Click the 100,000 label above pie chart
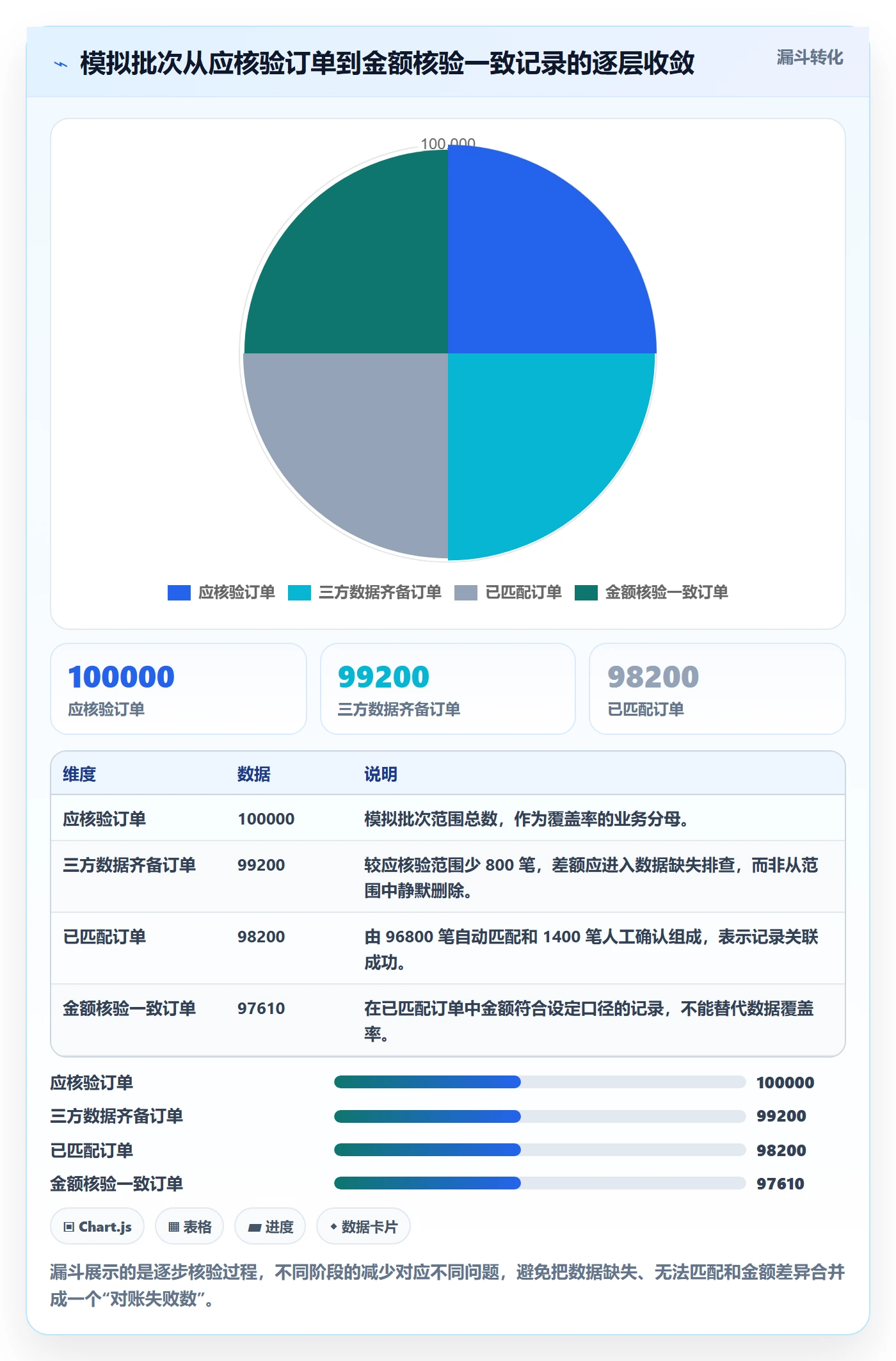Image resolution: width=896 pixels, height=1361 pixels. click(448, 143)
